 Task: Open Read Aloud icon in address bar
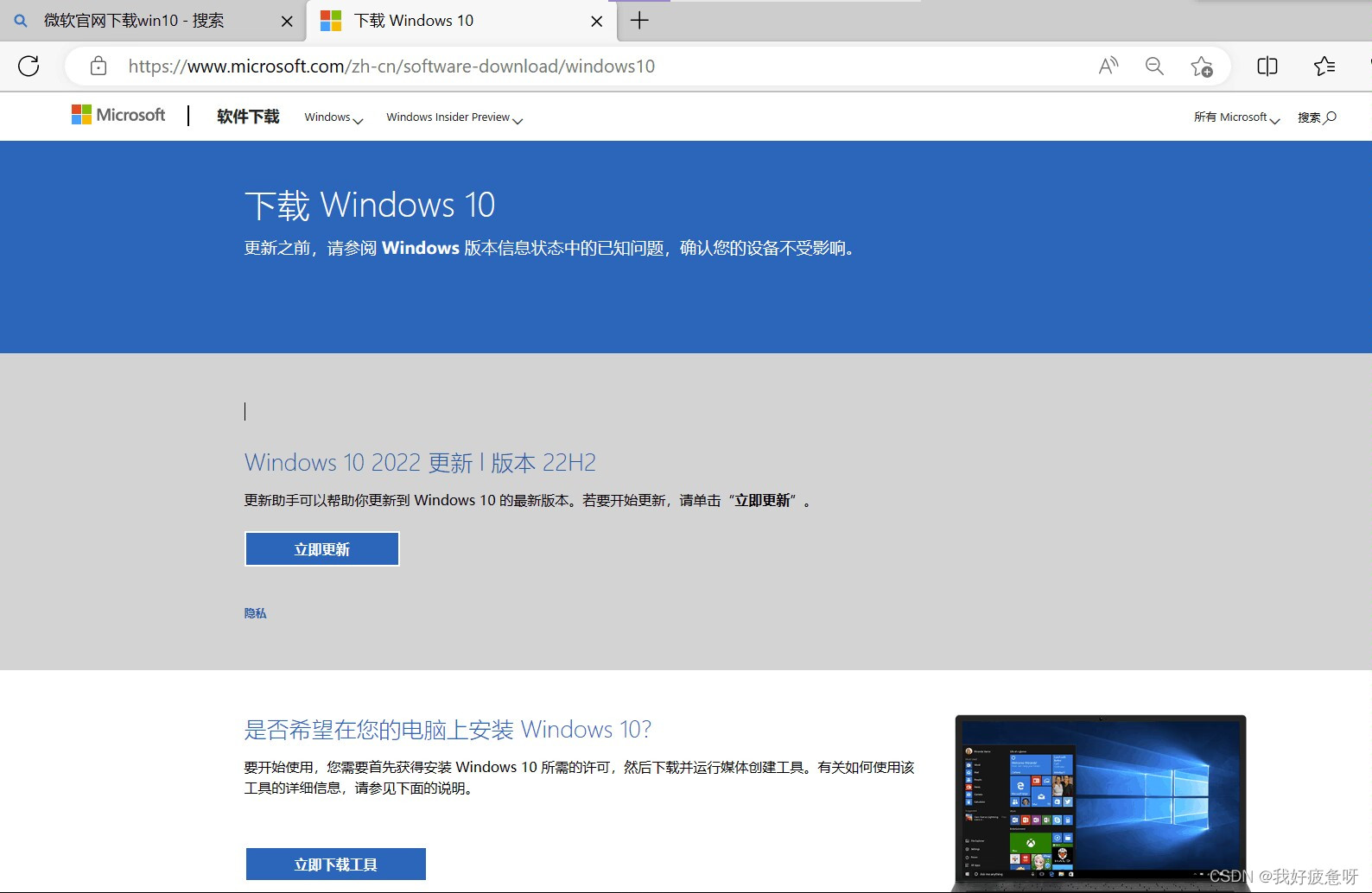1108,66
